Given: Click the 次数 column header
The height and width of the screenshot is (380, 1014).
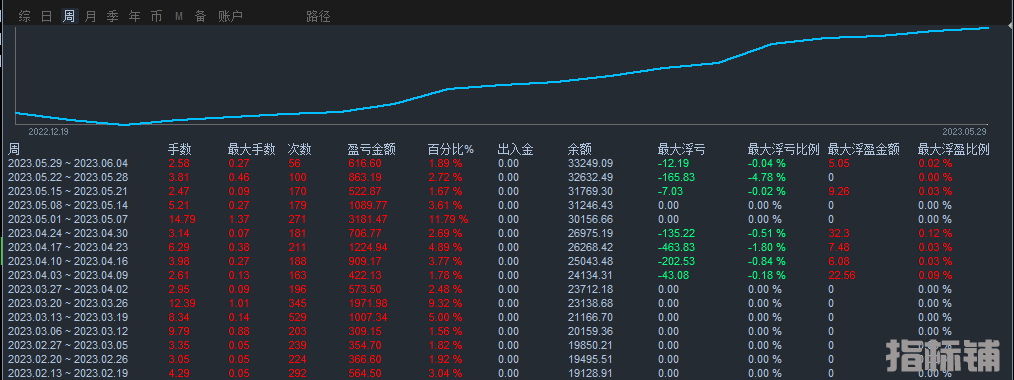Looking at the screenshot, I should pos(299,149).
